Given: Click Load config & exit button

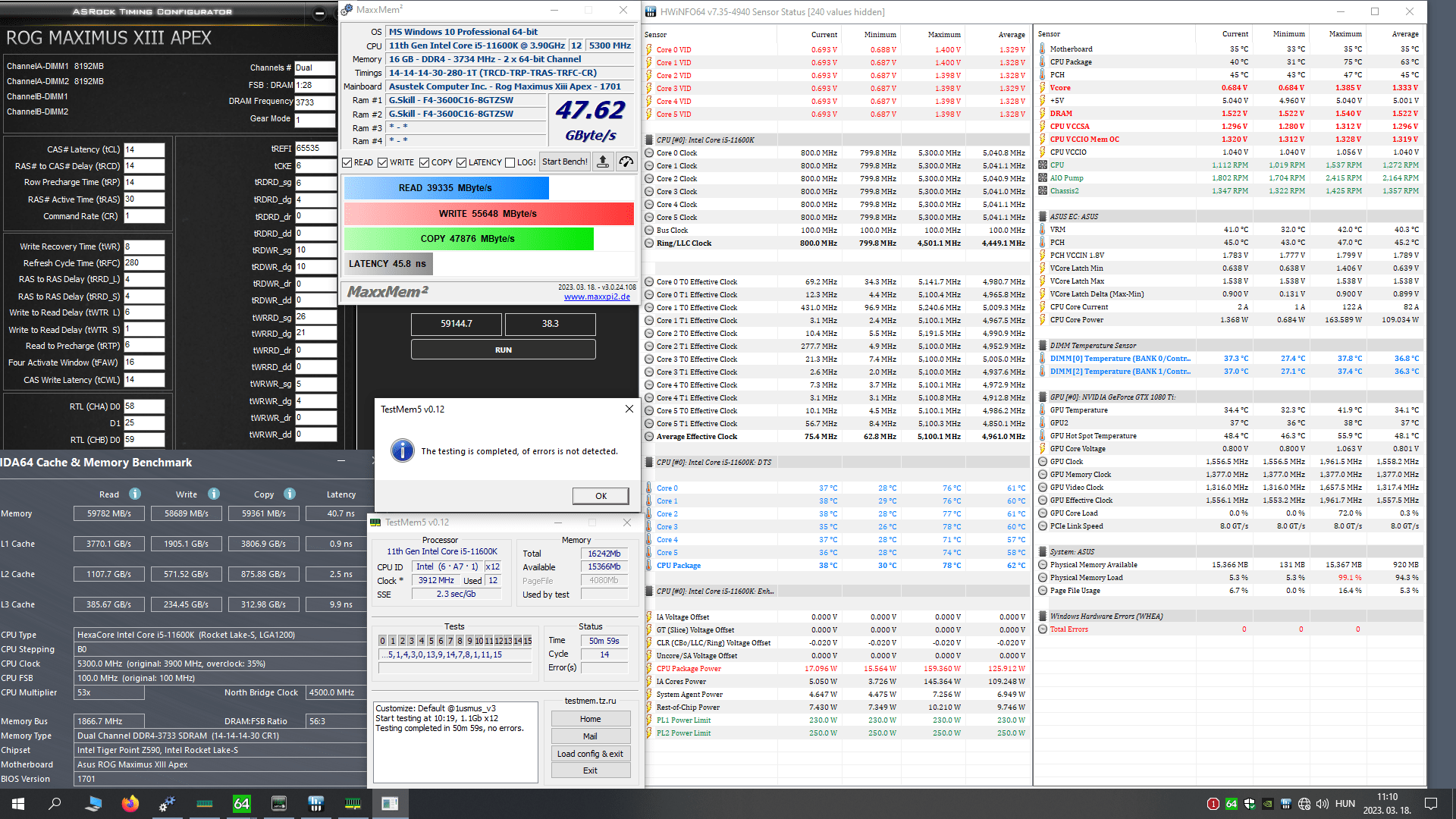Looking at the screenshot, I should pos(590,754).
